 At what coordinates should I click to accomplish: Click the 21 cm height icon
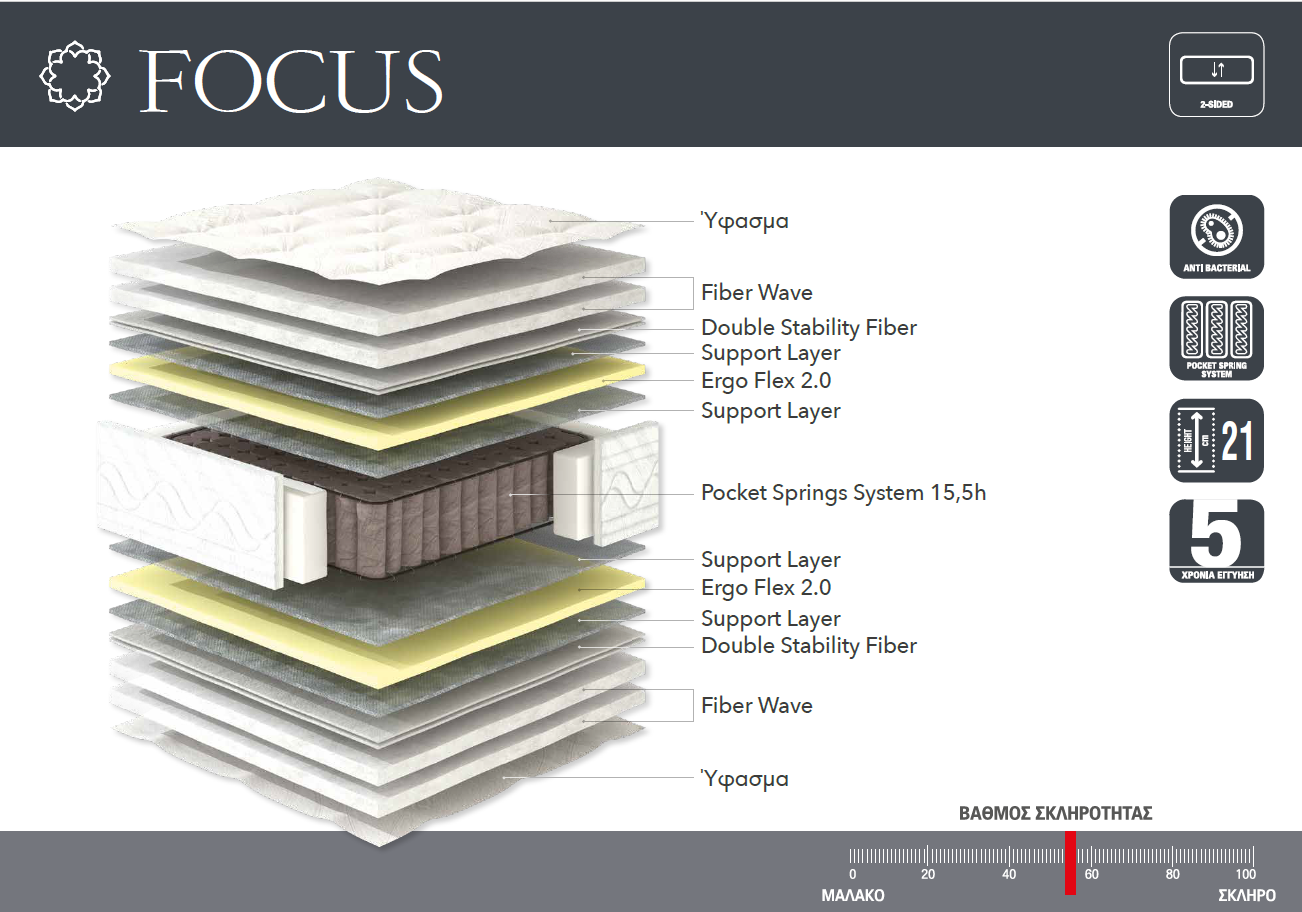[1216, 441]
